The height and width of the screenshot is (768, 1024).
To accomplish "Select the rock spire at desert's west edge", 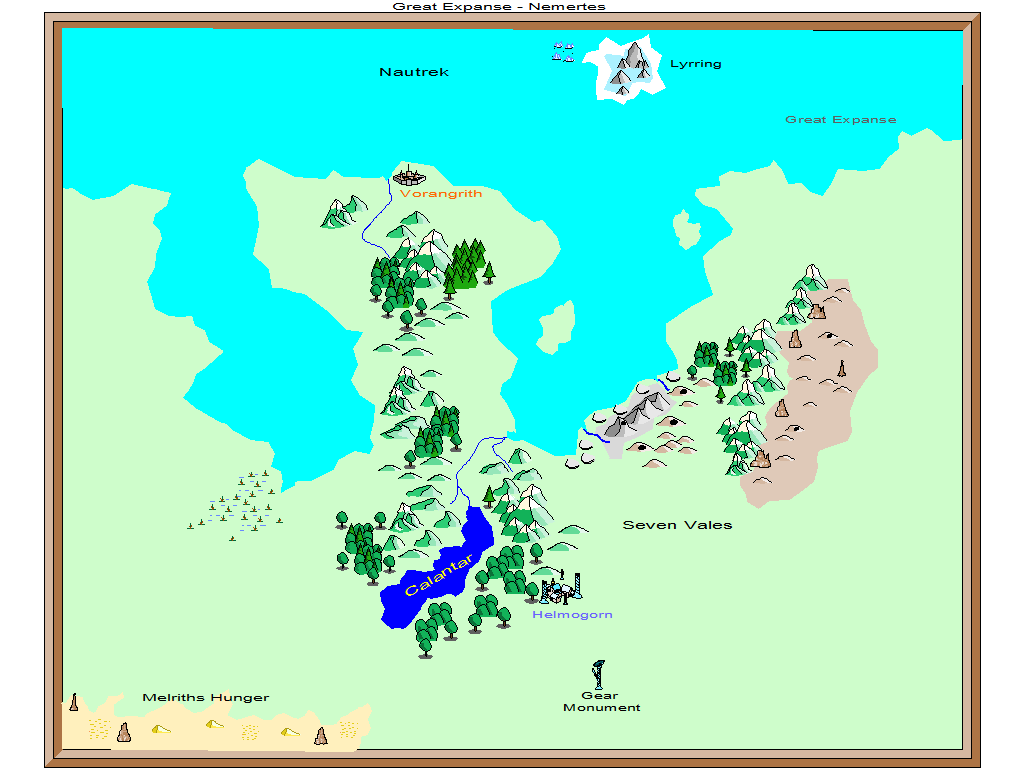I will tap(74, 703).
